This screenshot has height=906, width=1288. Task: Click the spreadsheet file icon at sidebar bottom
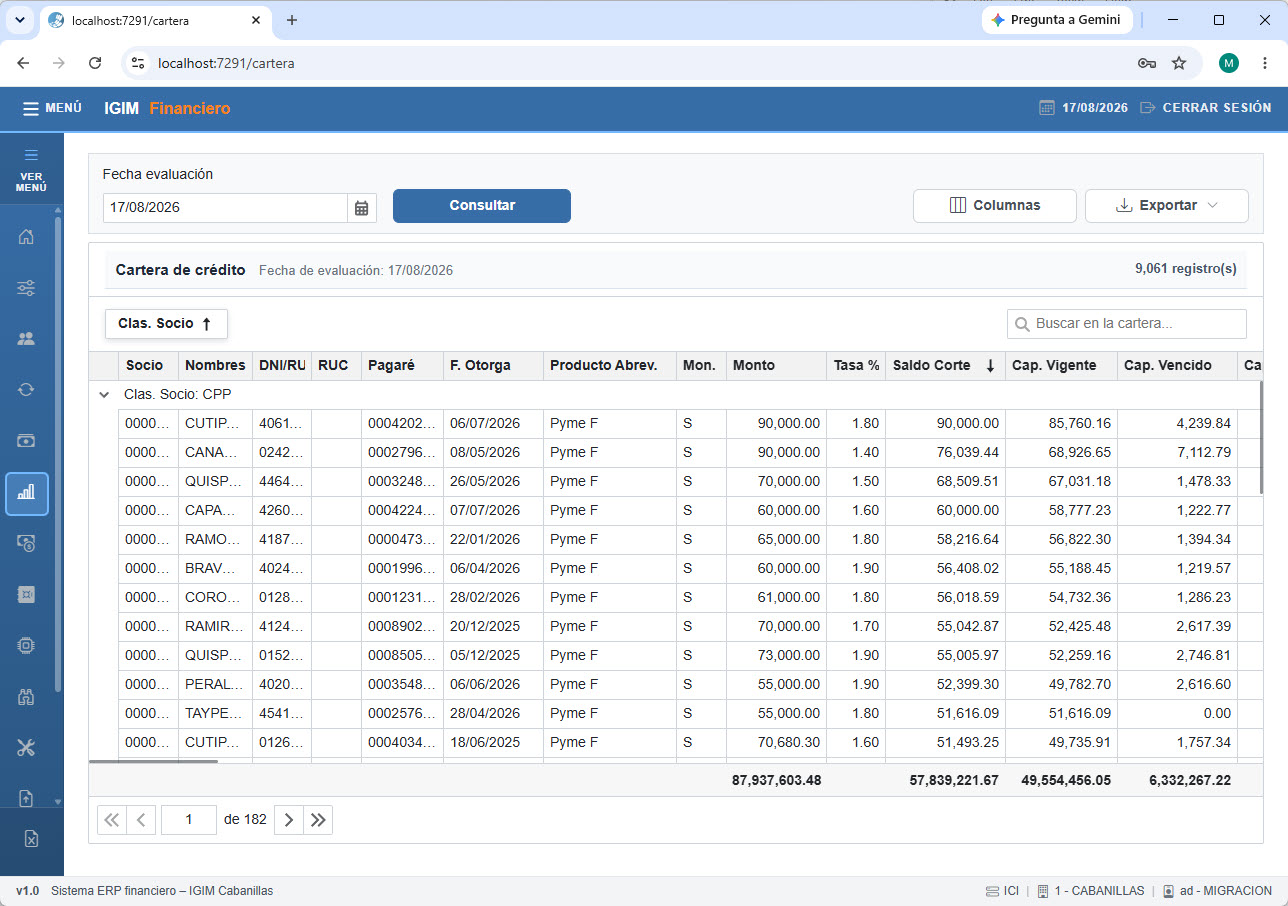(x=31, y=839)
